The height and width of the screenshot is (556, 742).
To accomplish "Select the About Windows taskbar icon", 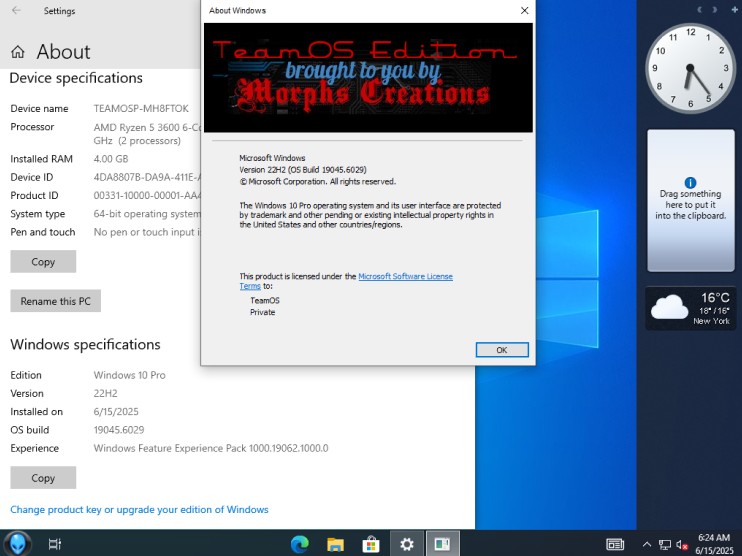I will (x=442, y=544).
